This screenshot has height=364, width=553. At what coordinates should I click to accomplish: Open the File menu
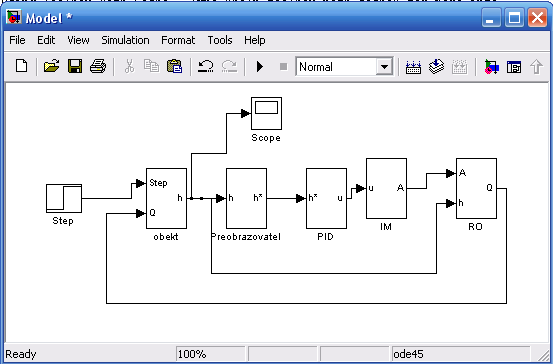17,40
